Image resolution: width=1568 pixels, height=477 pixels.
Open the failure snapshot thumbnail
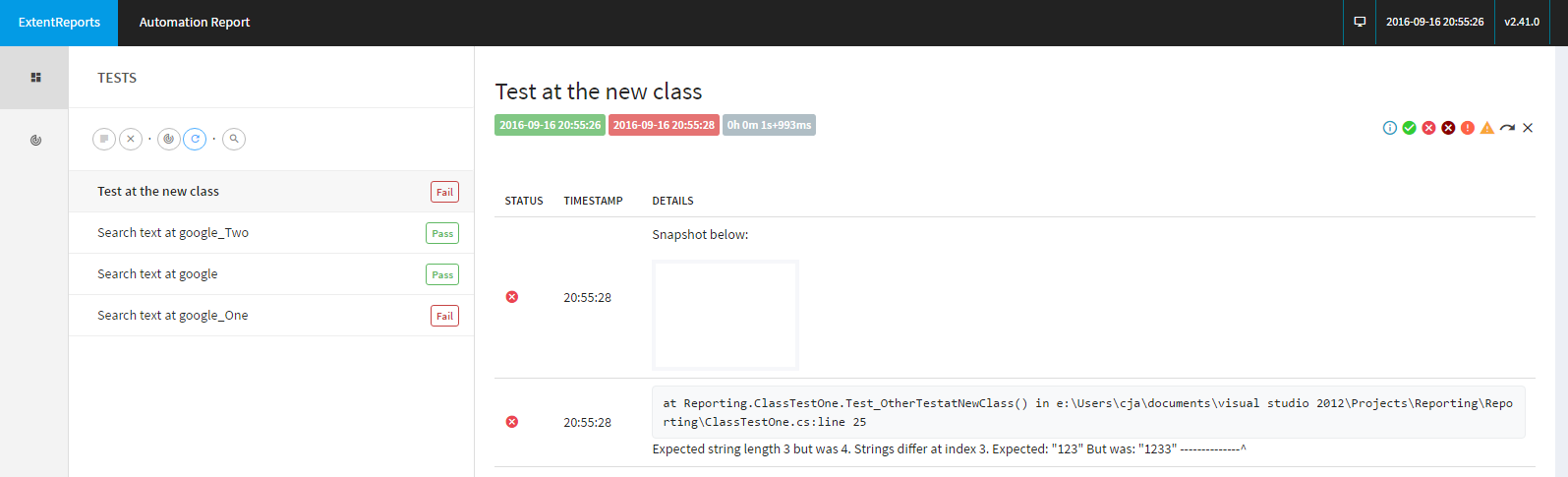click(x=726, y=315)
